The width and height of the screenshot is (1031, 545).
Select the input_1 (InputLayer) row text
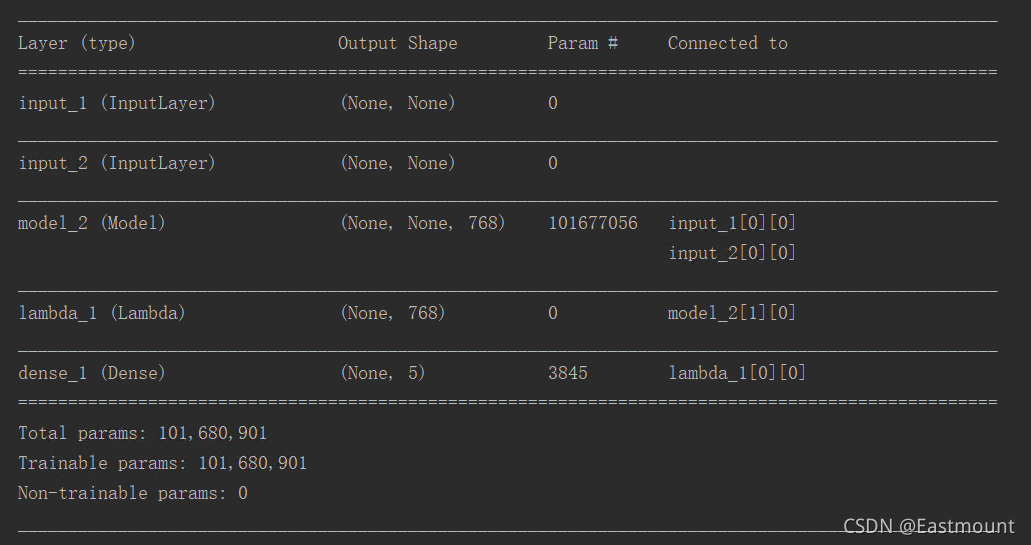[116, 103]
